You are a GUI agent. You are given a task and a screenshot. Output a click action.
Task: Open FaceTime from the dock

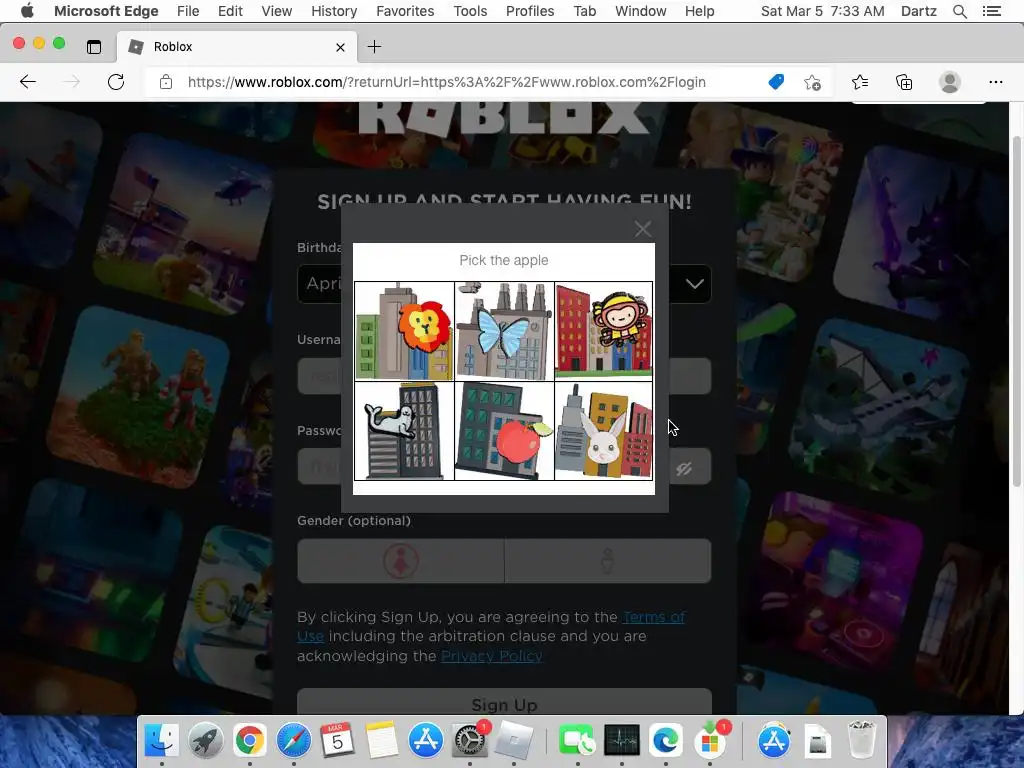tap(577, 741)
